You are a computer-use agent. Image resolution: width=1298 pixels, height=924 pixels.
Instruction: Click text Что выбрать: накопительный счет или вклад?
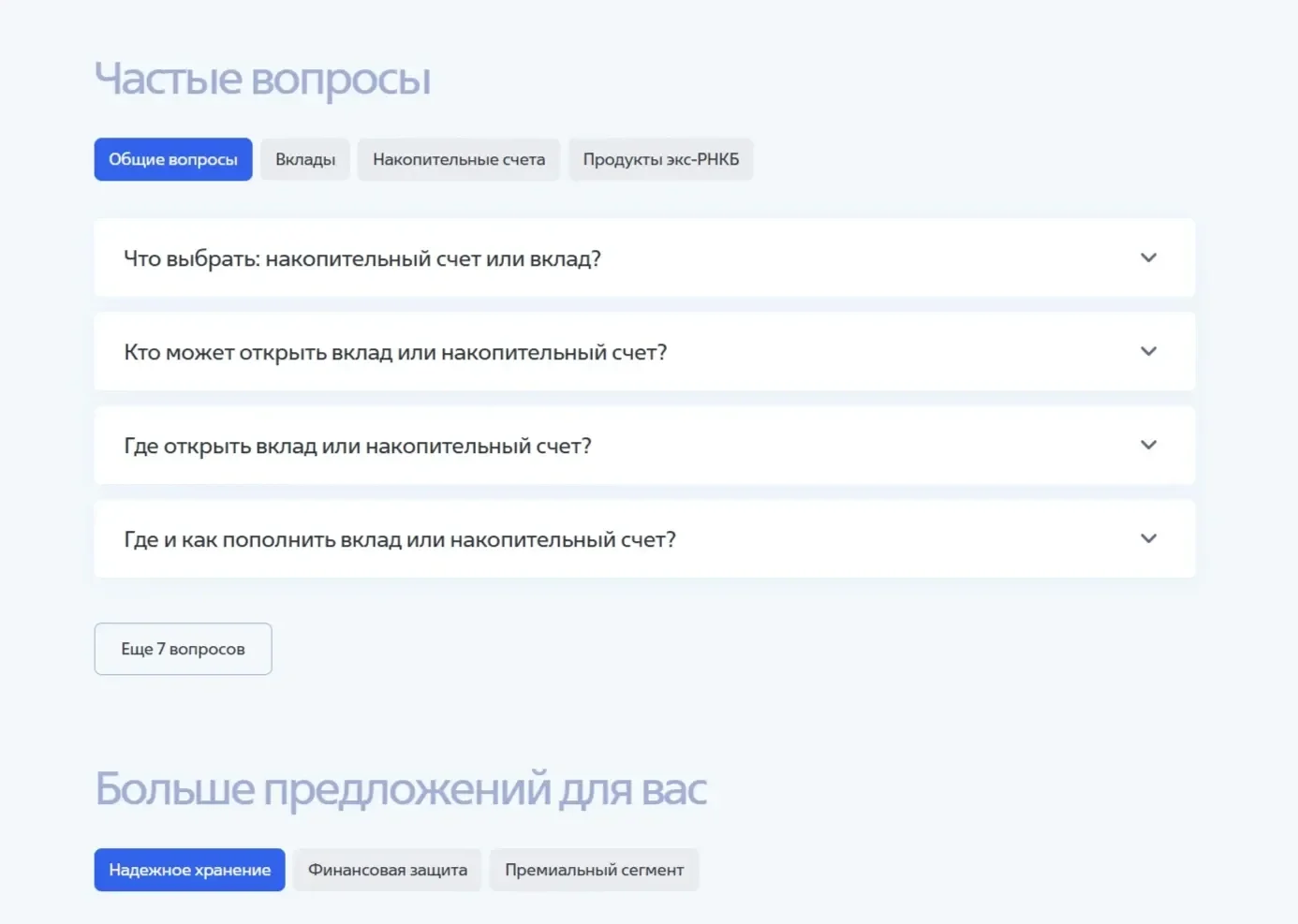362,258
